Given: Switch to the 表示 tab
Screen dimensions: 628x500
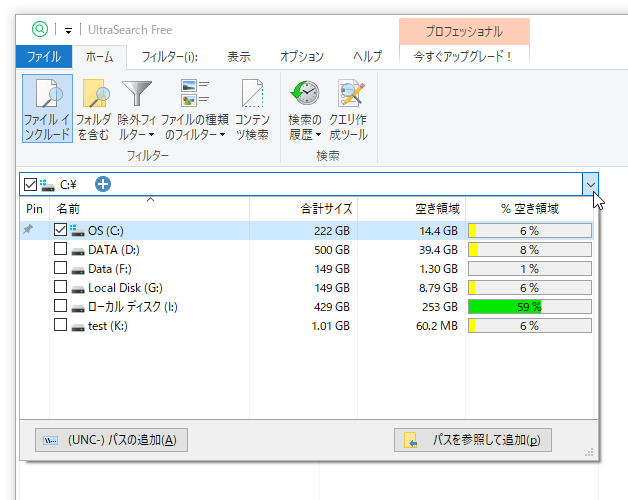Looking at the screenshot, I should tap(239, 56).
